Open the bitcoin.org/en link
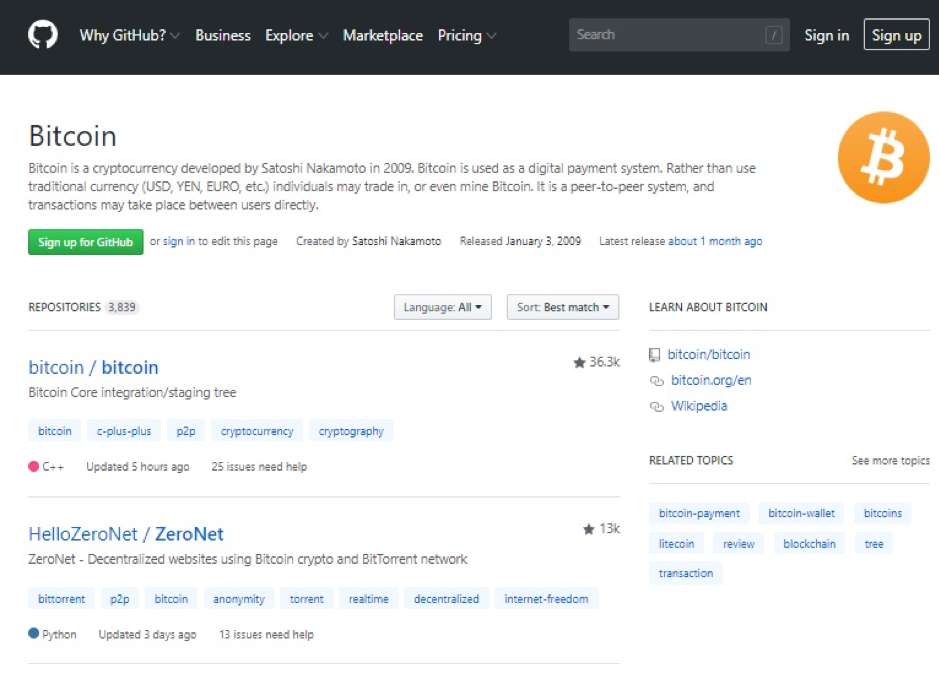939x689 pixels. (711, 380)
